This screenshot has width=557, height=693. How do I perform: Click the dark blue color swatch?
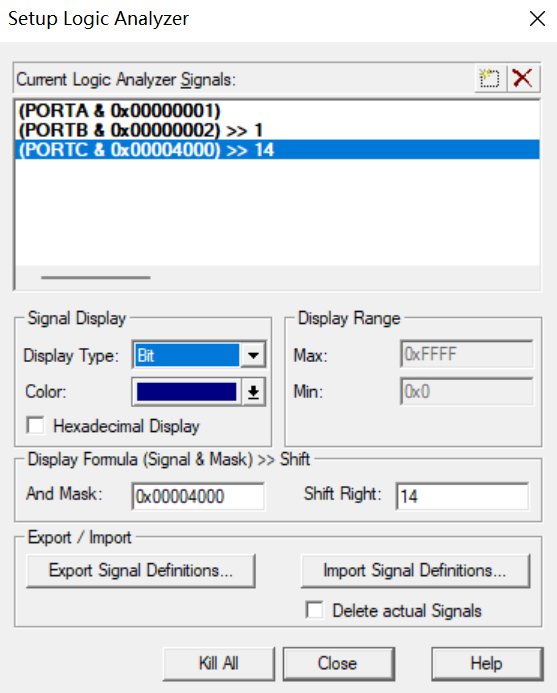click(x=187, y=392)
